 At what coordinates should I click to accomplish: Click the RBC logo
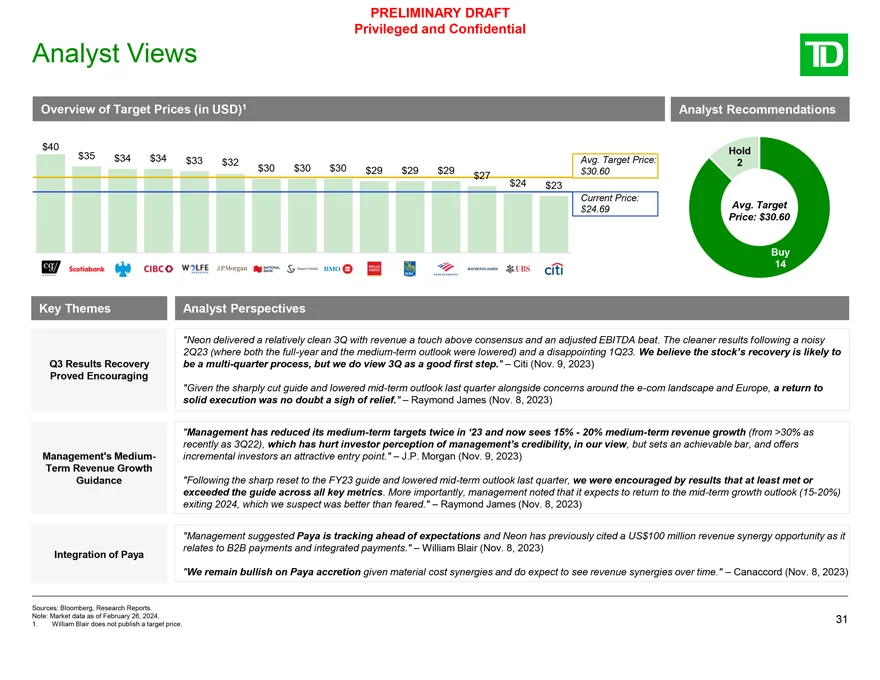pyautogui.click(x=410, y=269)
